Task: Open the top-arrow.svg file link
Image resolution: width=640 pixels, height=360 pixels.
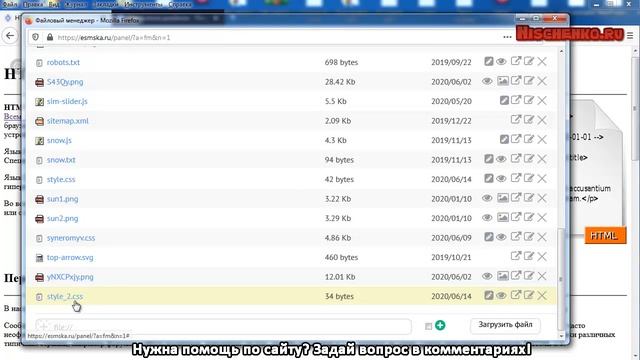Action: pos(70,258)
